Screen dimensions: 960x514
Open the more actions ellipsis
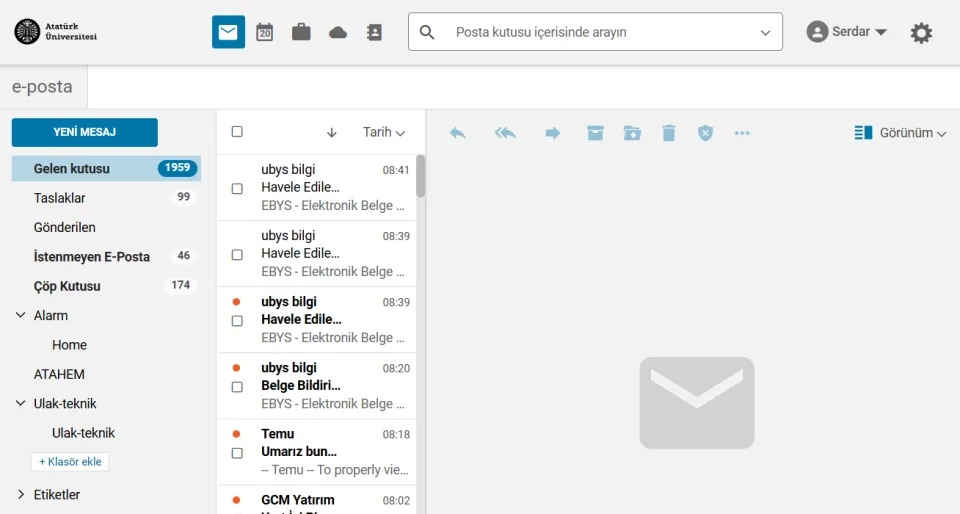742,133
